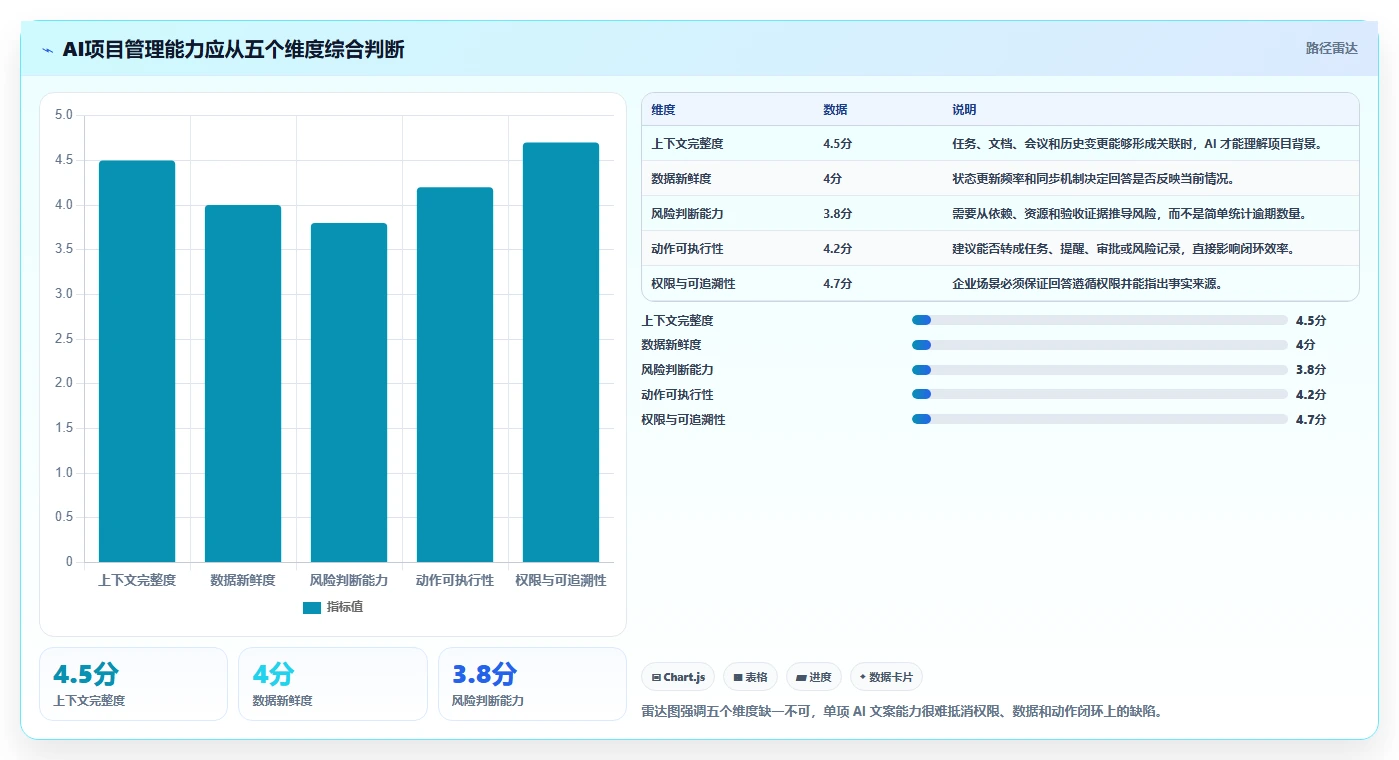Click the 说明 column header
Image resolution: width=1399 pixels, height=760 pixels.
tap(964, 110)
